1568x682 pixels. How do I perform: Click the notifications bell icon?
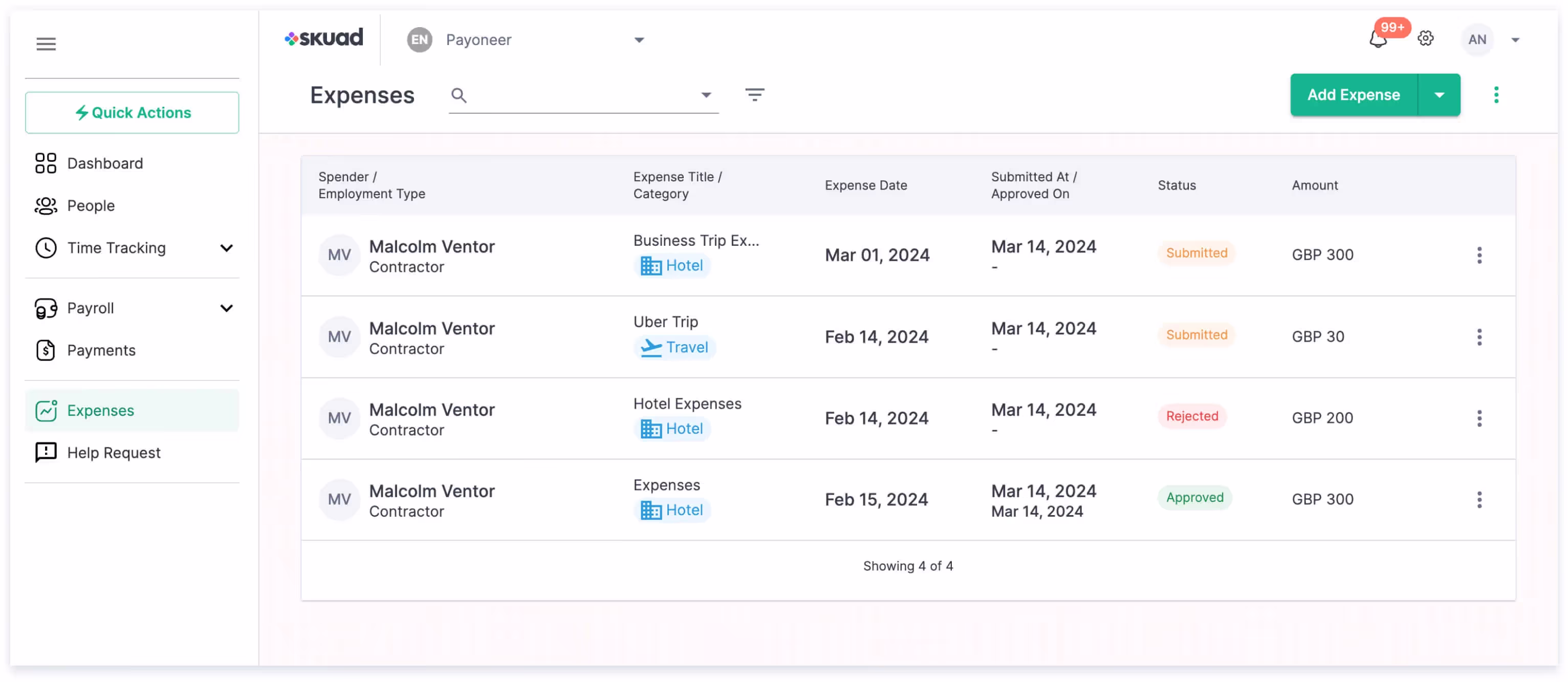pos(1378,40)
